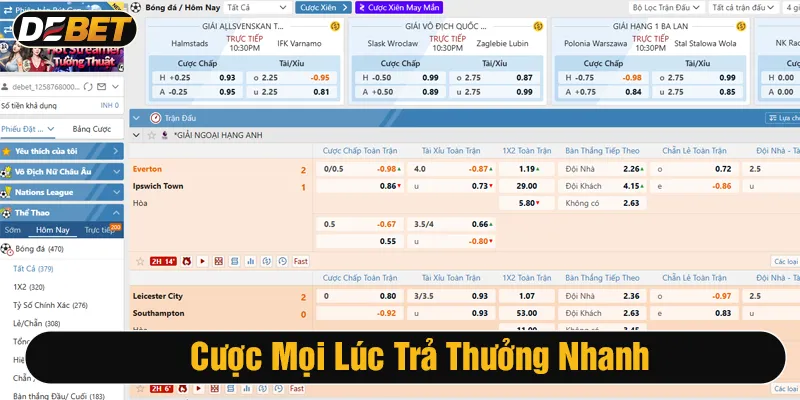The height and width of the screenshot is (400, 800).
Task: Click the football icon beside Bóng đá / Hôm Nay
Action: (x=135, y=7)
